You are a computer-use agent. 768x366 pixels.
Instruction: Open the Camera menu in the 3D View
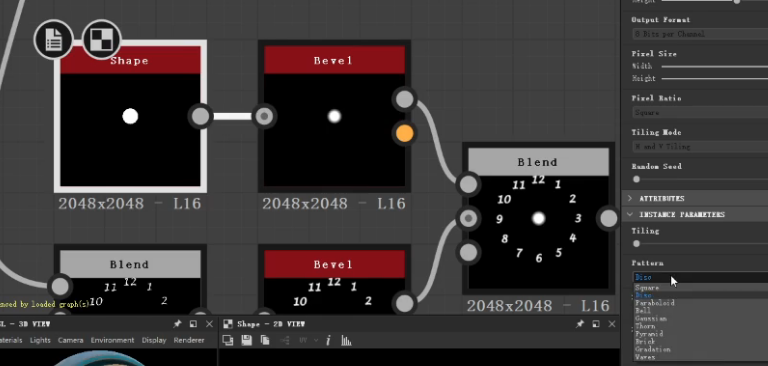click(71, 340)
